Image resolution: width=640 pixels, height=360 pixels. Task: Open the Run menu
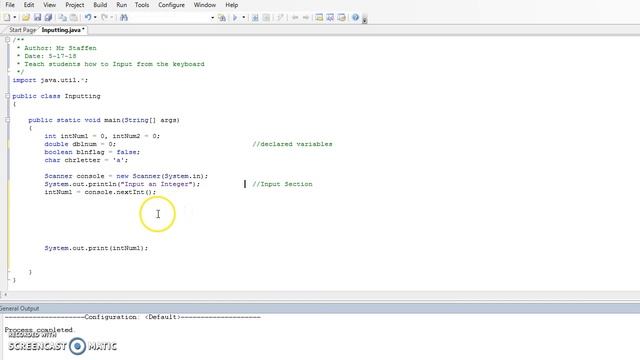point(122,5)
